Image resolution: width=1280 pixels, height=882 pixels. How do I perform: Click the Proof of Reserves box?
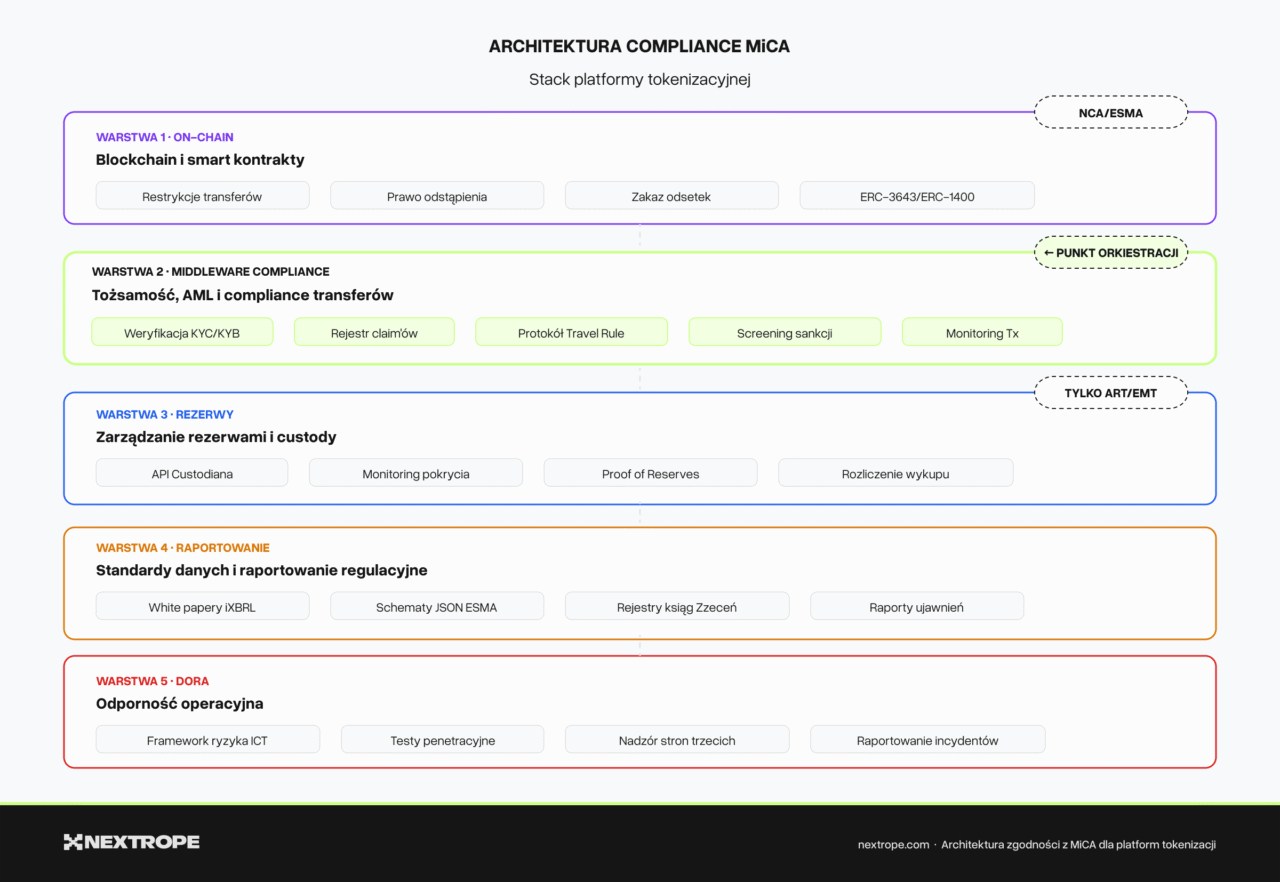point(650,473)
